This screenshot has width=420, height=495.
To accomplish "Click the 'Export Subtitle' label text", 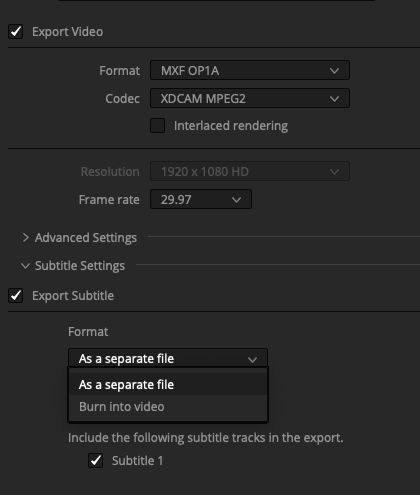I will tap(73, 296).
